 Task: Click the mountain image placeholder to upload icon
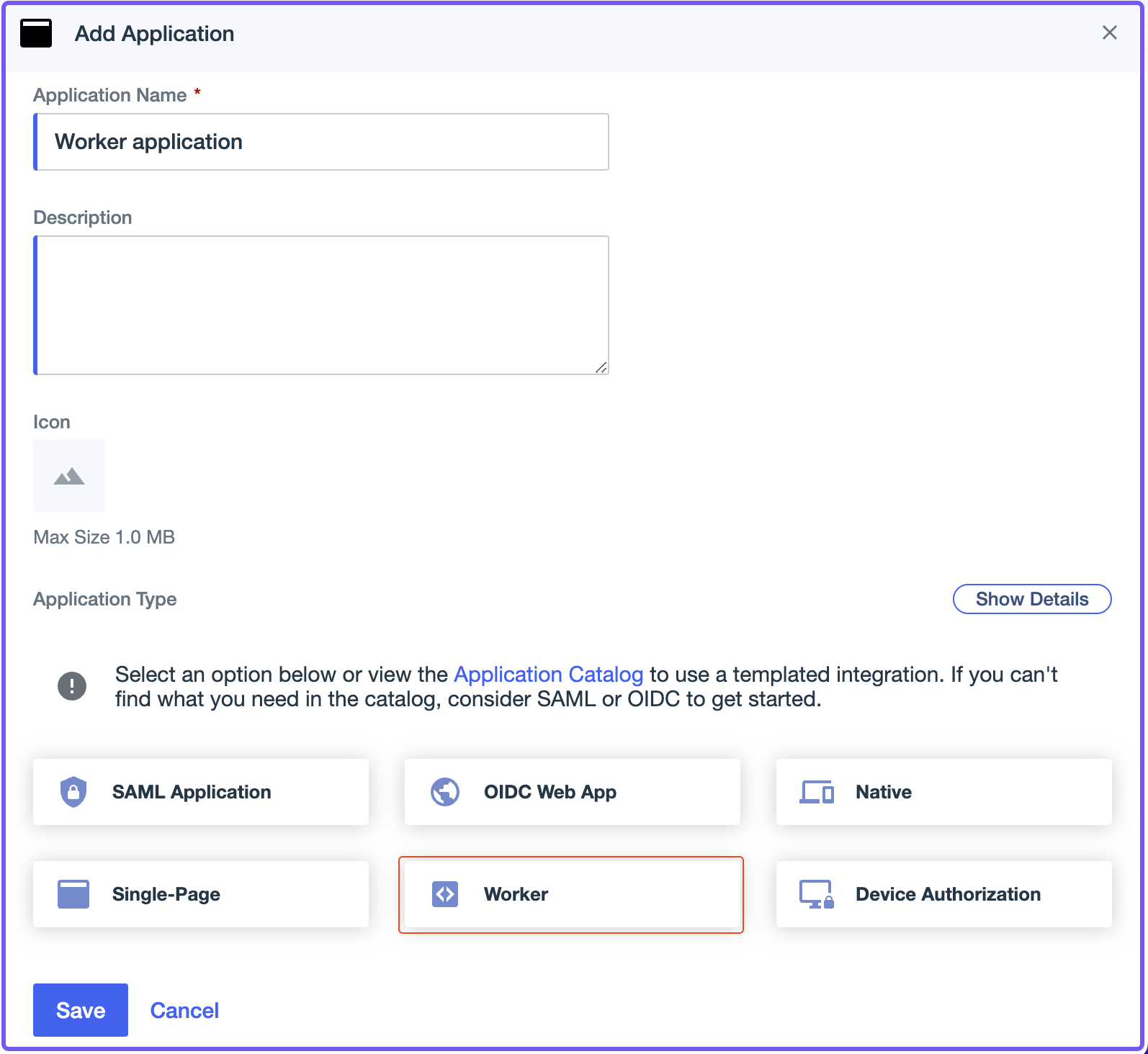(69, 476)
